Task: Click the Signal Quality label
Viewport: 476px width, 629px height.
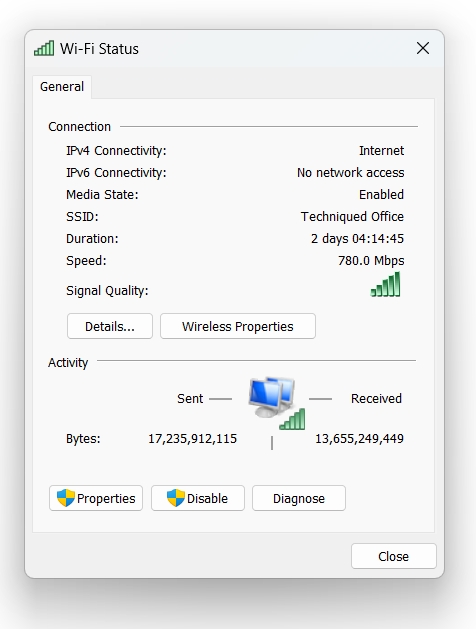Action: (107, 290)
